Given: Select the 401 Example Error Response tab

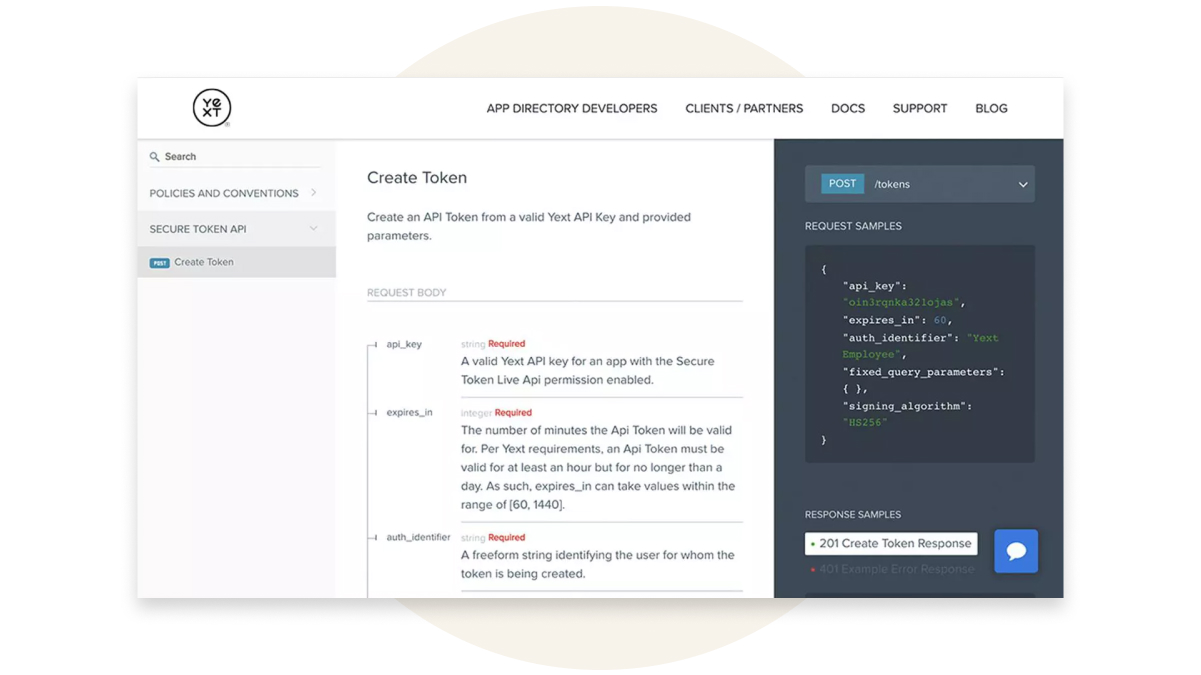Looking at the screenshot, I should coord(891,569).
